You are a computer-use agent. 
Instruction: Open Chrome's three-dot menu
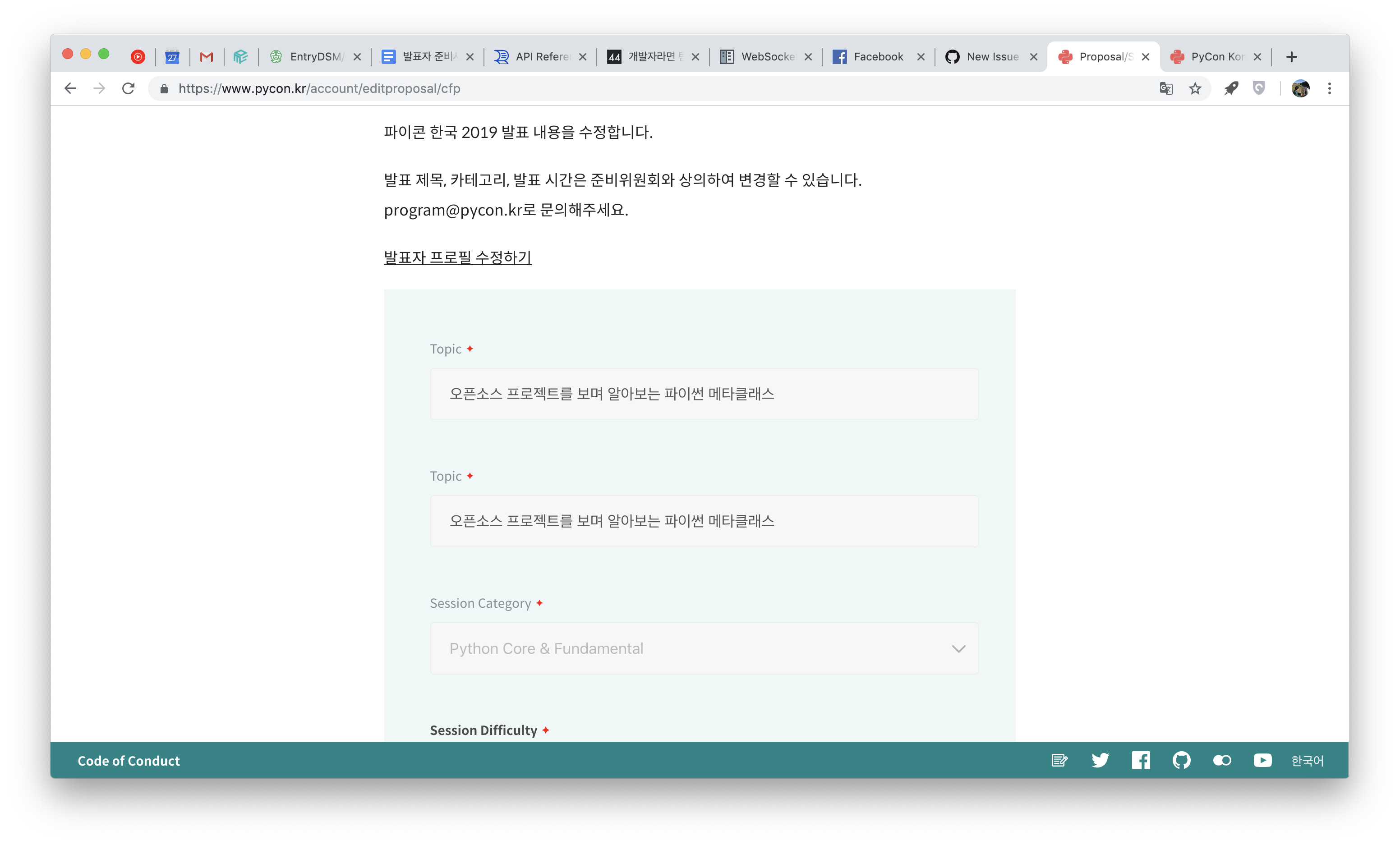(1330, 88)
